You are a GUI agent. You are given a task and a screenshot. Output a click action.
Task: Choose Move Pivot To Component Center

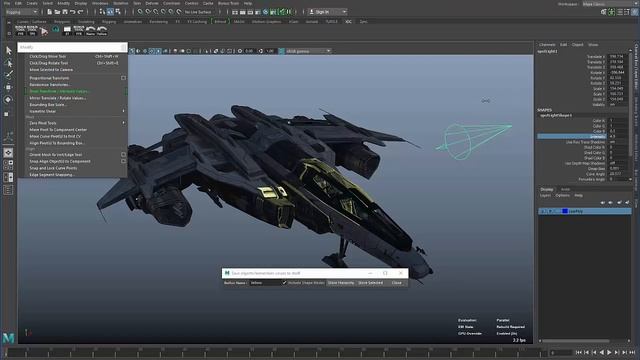pyautogui.click(x=58, y=130)
